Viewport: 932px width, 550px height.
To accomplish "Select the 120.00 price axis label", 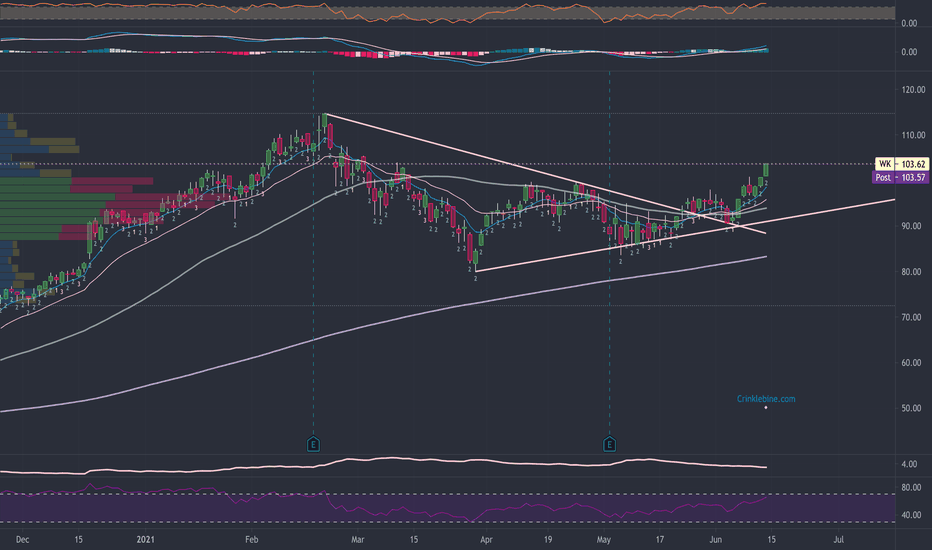I will 913,90.
